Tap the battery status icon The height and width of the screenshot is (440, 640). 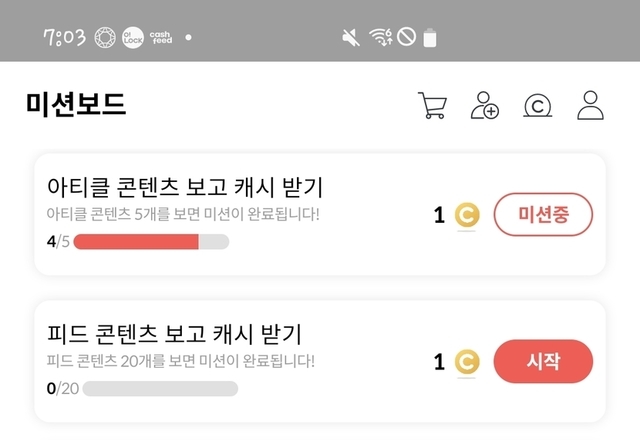click(x=430, y=38)
